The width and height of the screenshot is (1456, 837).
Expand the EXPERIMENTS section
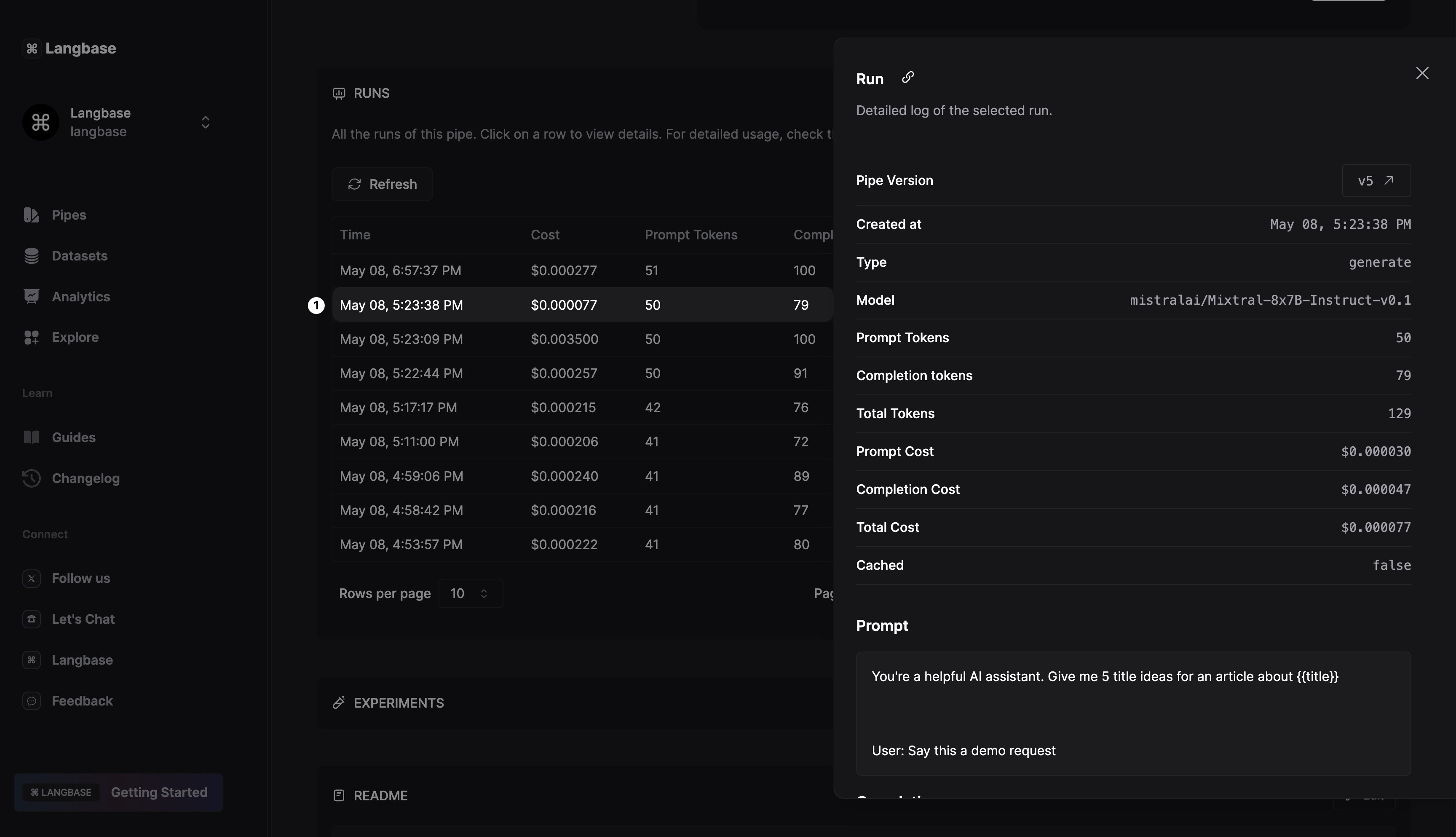(398, 703)
